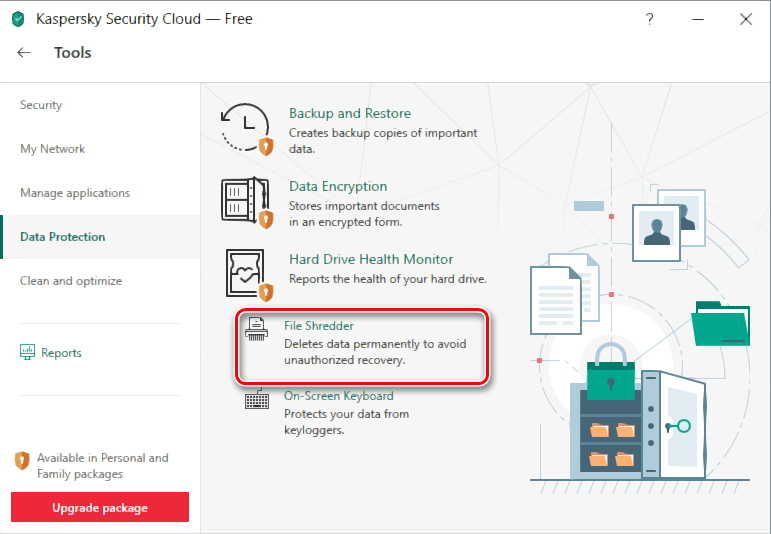Open the Security section

click(x=41, y=105)
